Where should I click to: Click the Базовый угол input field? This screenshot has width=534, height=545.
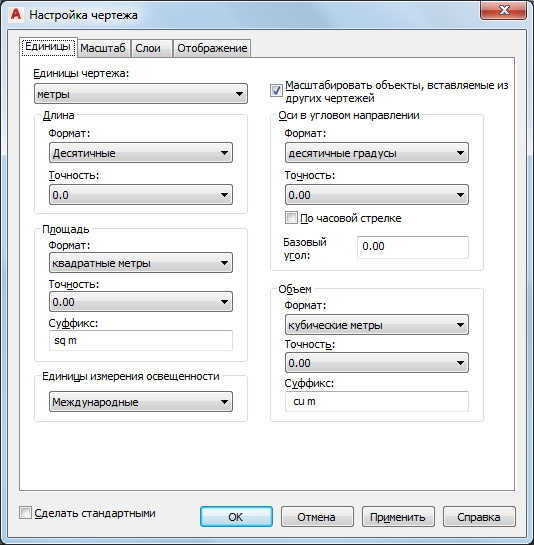413,247
